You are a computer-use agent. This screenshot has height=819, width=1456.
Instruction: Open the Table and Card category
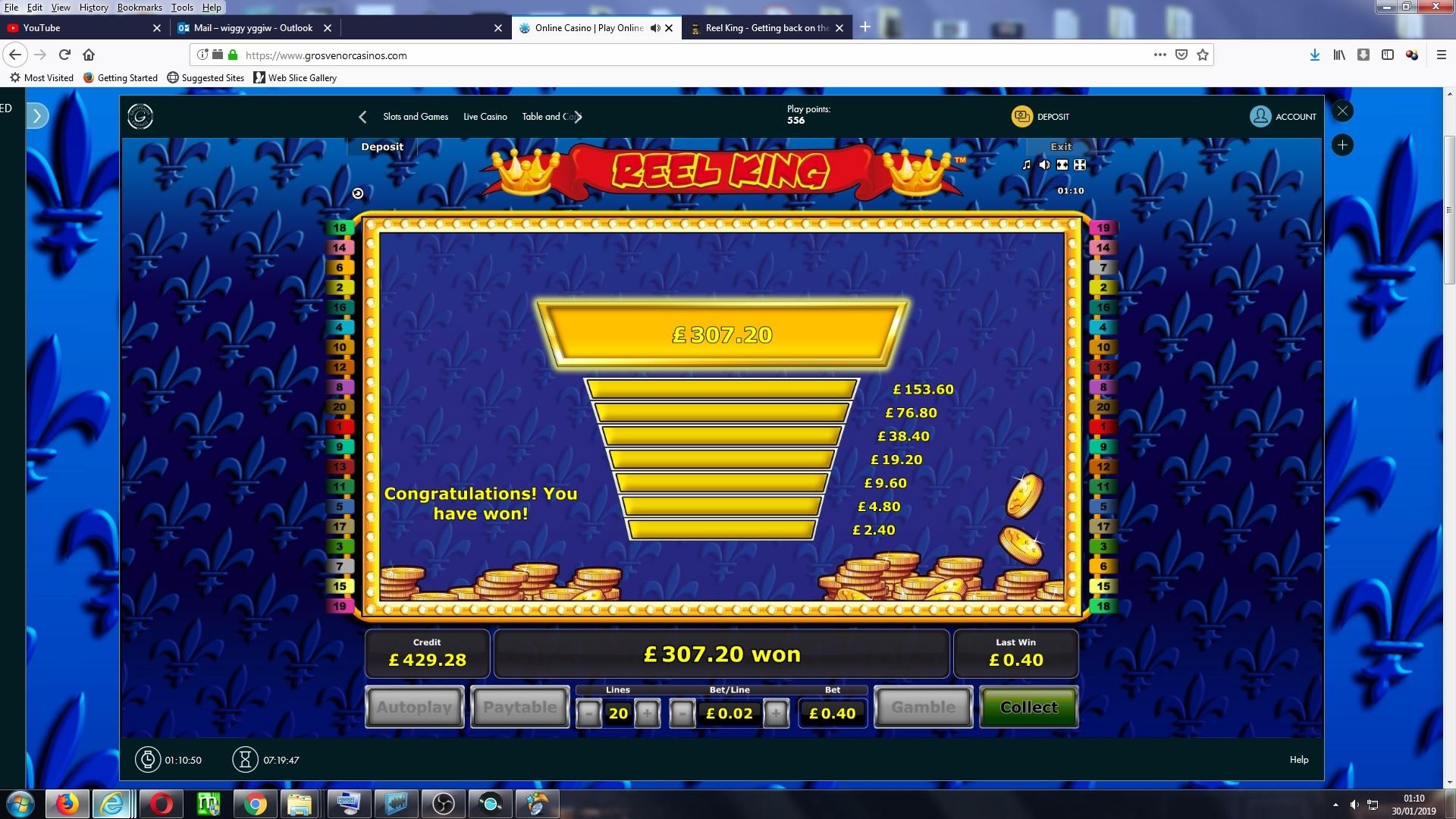546,117
